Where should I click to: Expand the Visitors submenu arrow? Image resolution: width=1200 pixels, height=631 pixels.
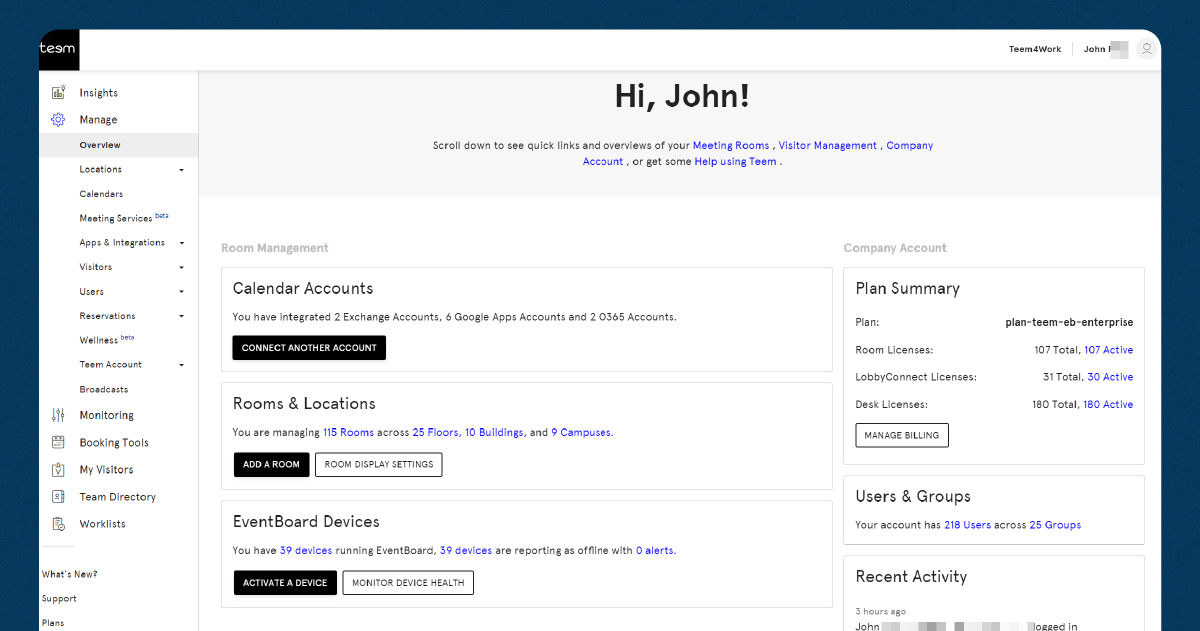(182, 268)
